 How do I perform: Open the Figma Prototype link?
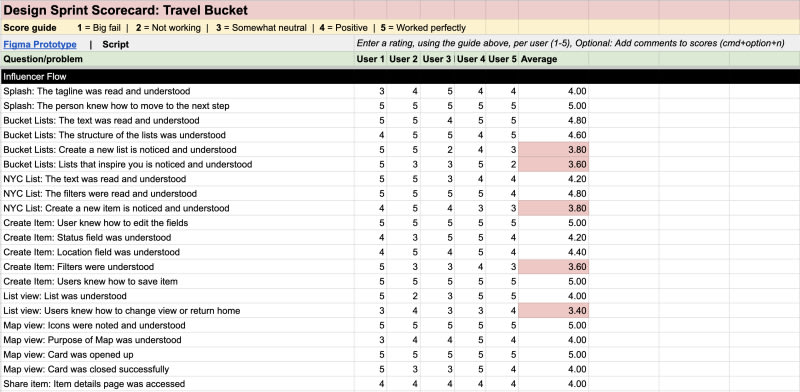pyautogui.click(x=40, y=44)
